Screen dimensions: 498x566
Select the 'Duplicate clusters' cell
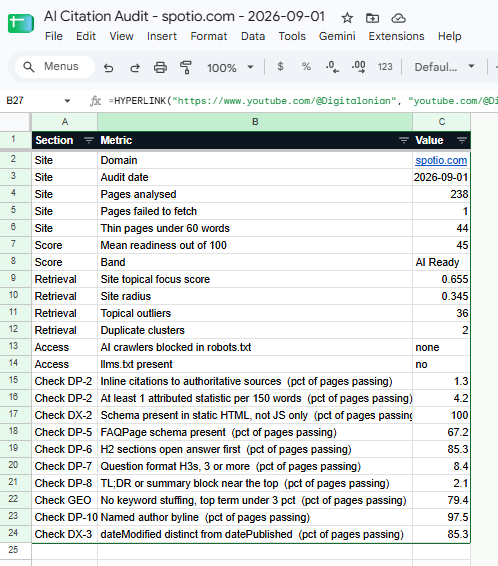tap(255, 330)
